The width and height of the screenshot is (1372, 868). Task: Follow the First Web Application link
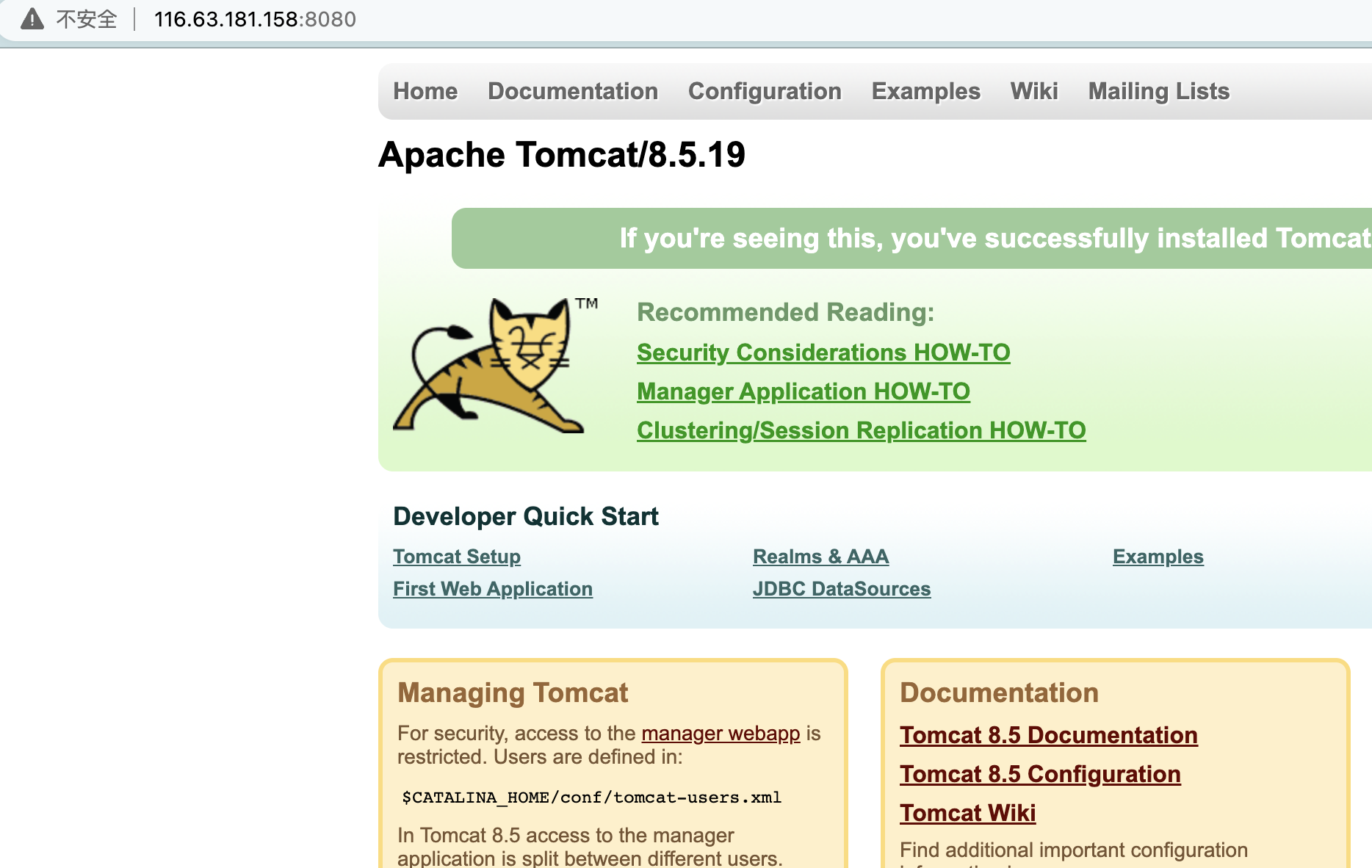point(493,589)
